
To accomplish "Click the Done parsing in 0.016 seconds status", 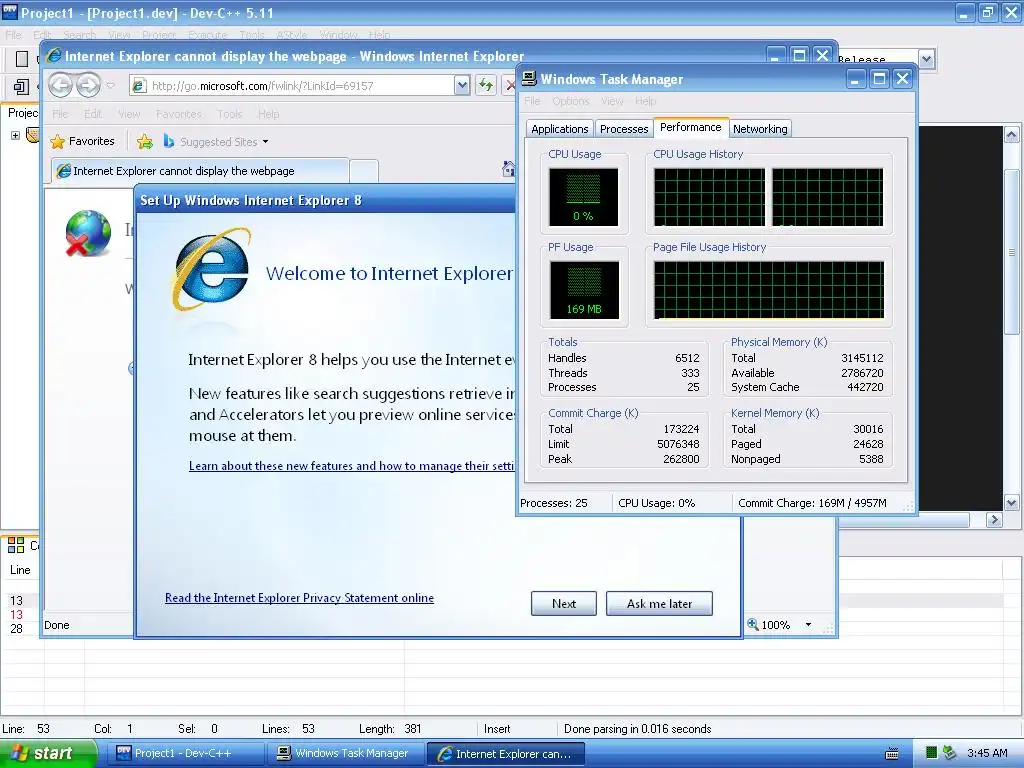I will [x=637, y=728].
